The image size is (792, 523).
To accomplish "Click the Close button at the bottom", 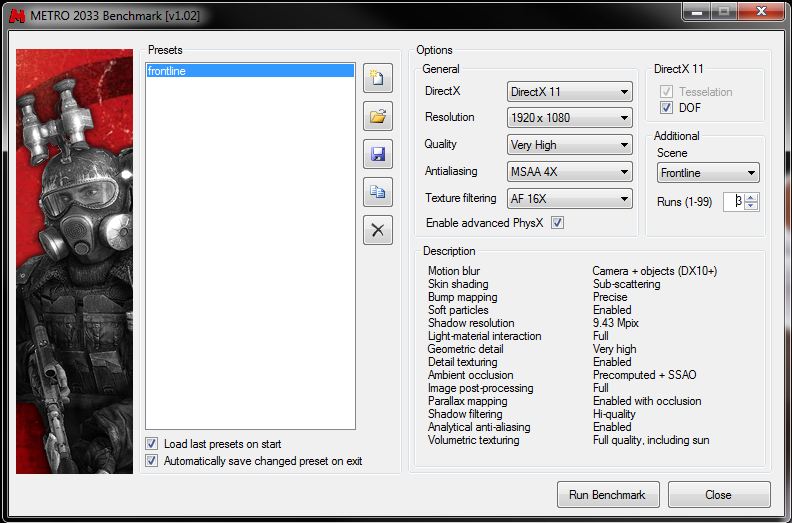I will point(719,495).
